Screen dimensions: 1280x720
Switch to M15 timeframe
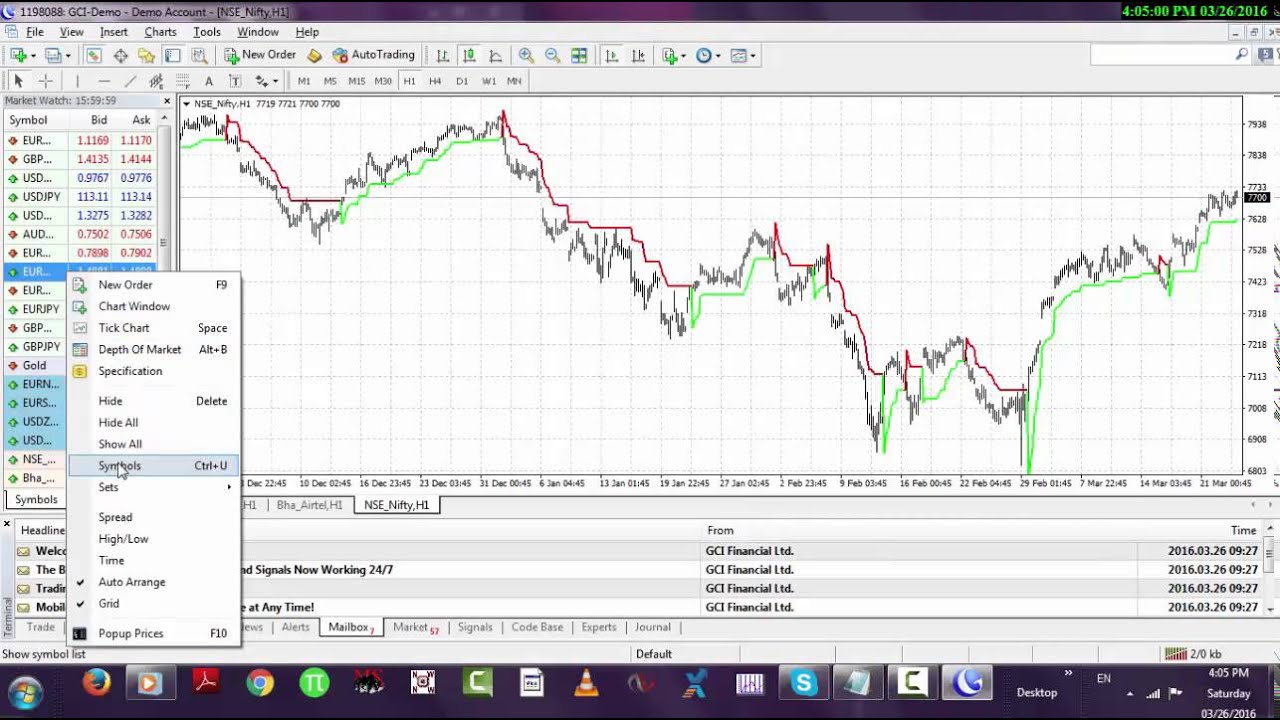tap(357, 81)
